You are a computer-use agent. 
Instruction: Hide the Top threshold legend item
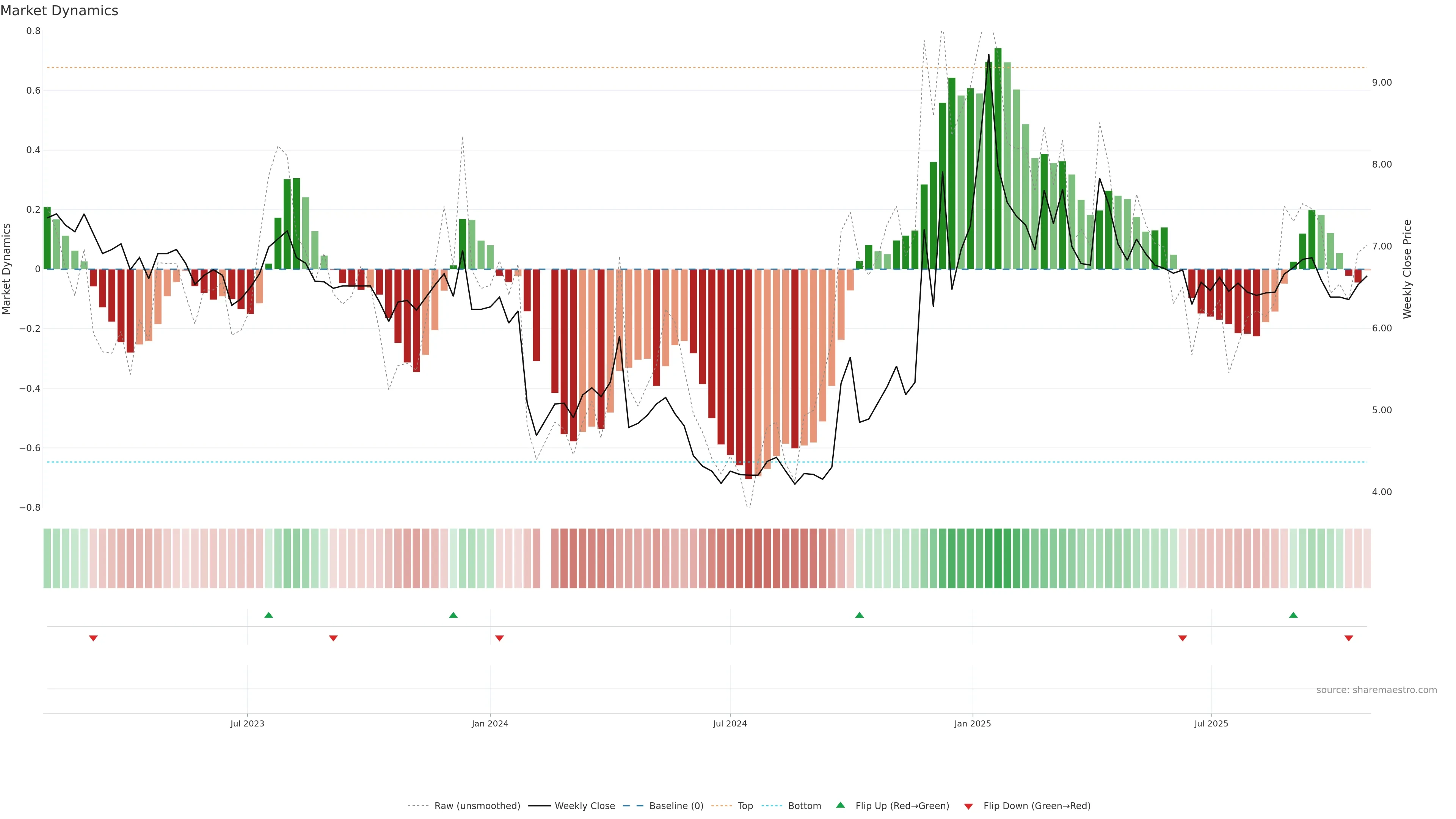745,806
